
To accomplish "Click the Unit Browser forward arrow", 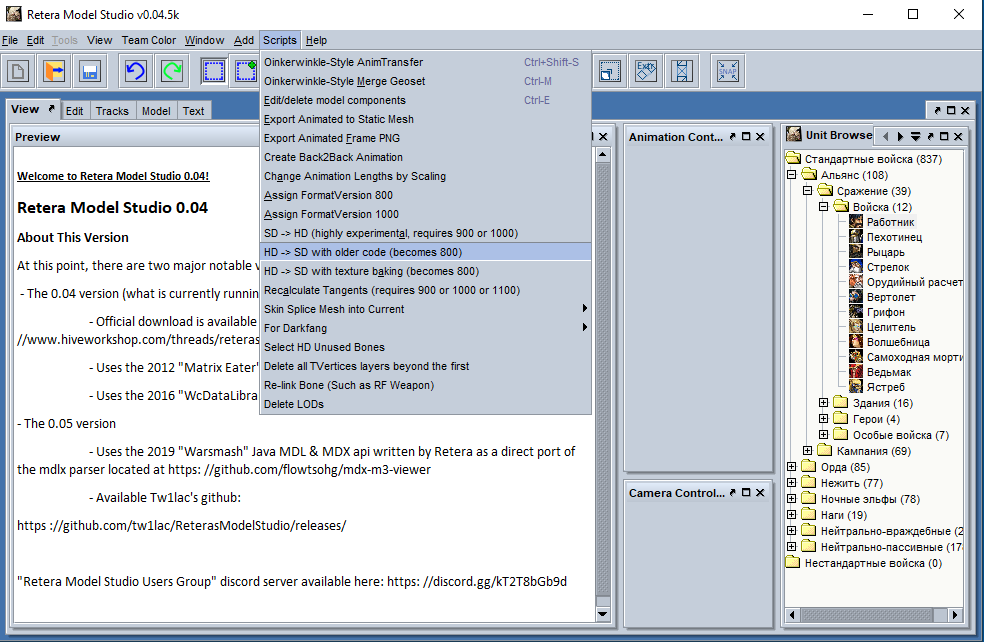I will pos(901,136).
